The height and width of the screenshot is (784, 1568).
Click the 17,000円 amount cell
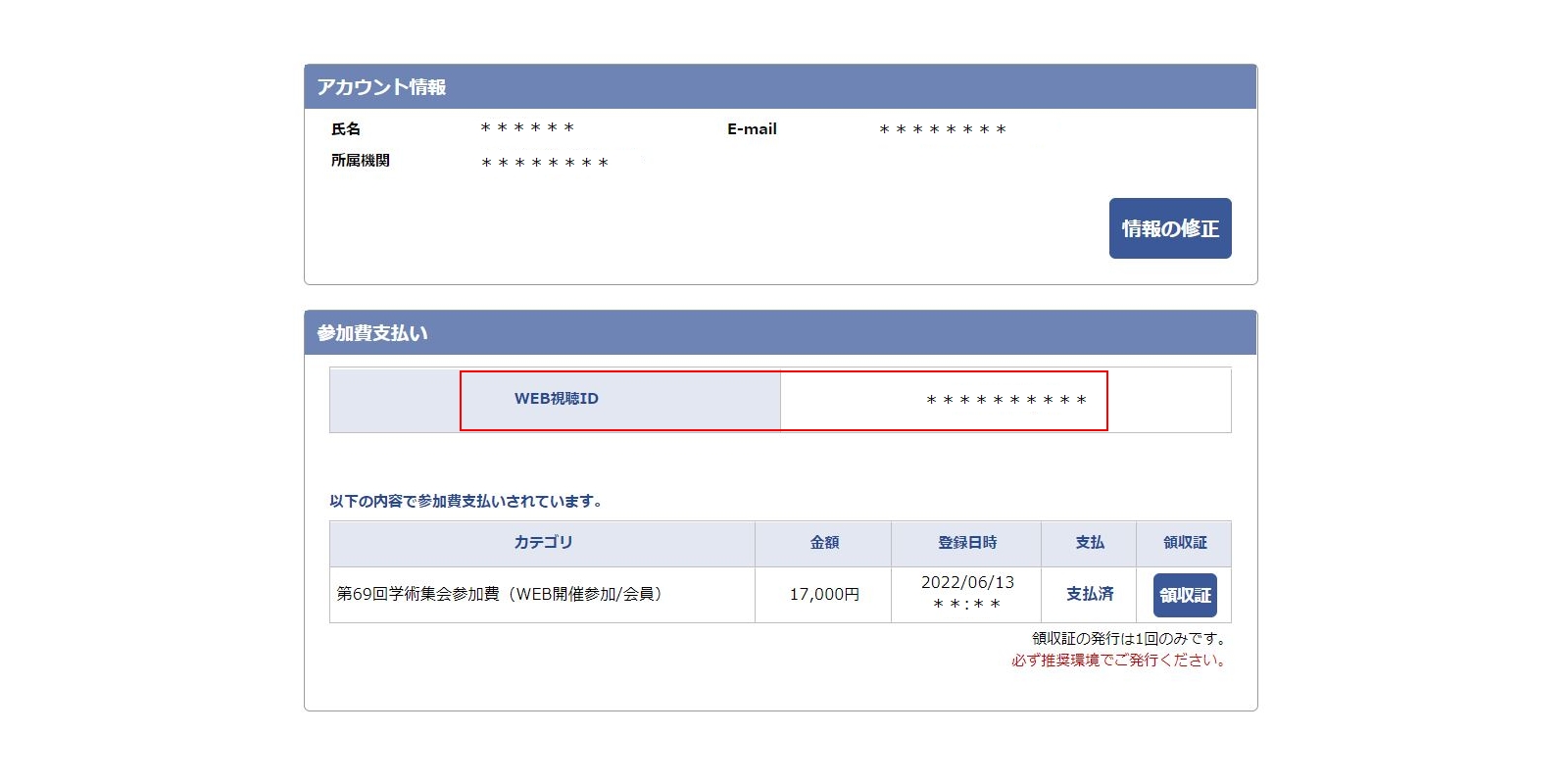pyautogui.click(x=823, y=594)
